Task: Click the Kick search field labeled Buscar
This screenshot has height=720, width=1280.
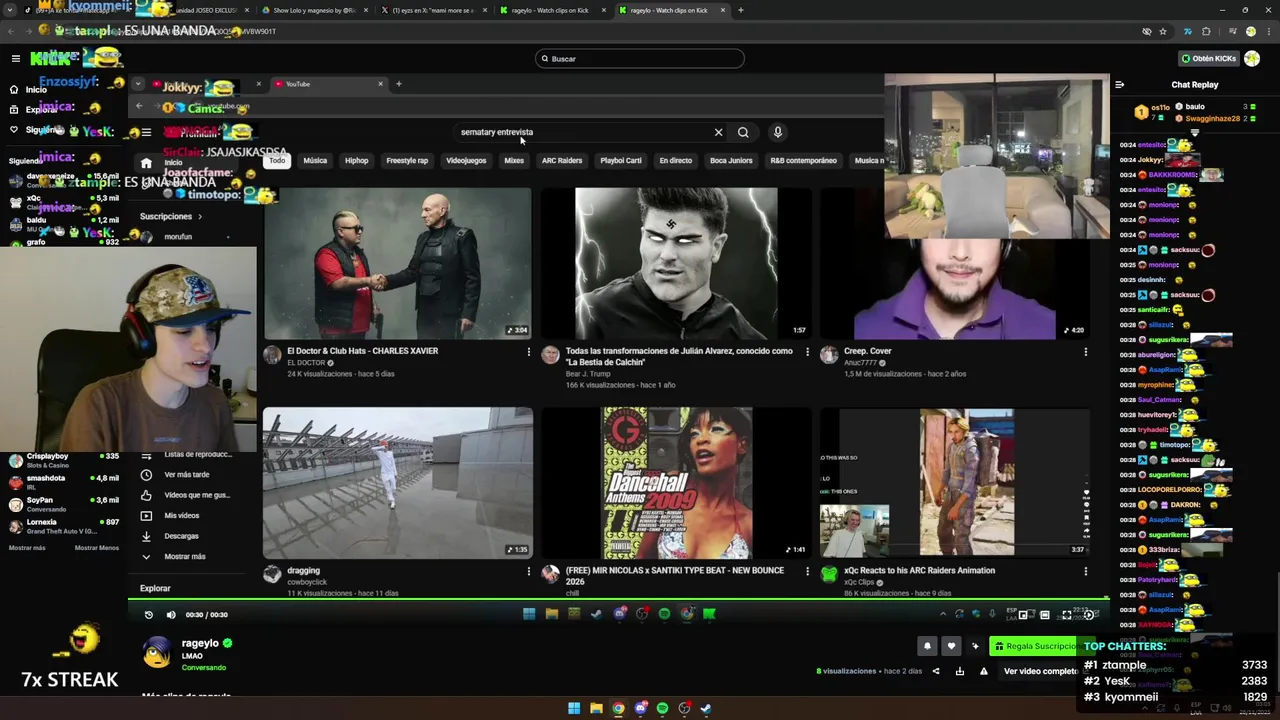Action: point(640,59)
